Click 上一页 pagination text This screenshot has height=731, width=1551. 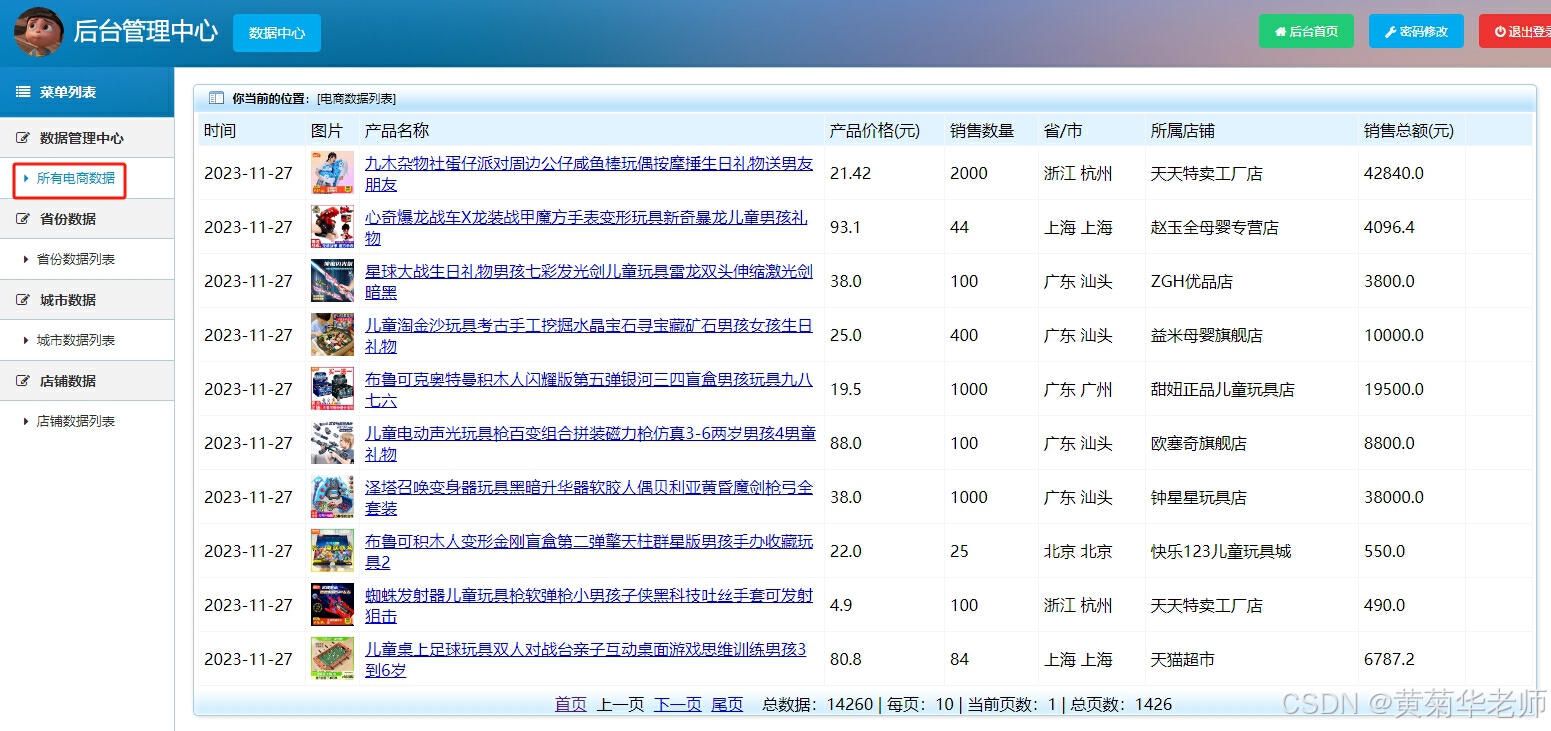pos(621,704)
